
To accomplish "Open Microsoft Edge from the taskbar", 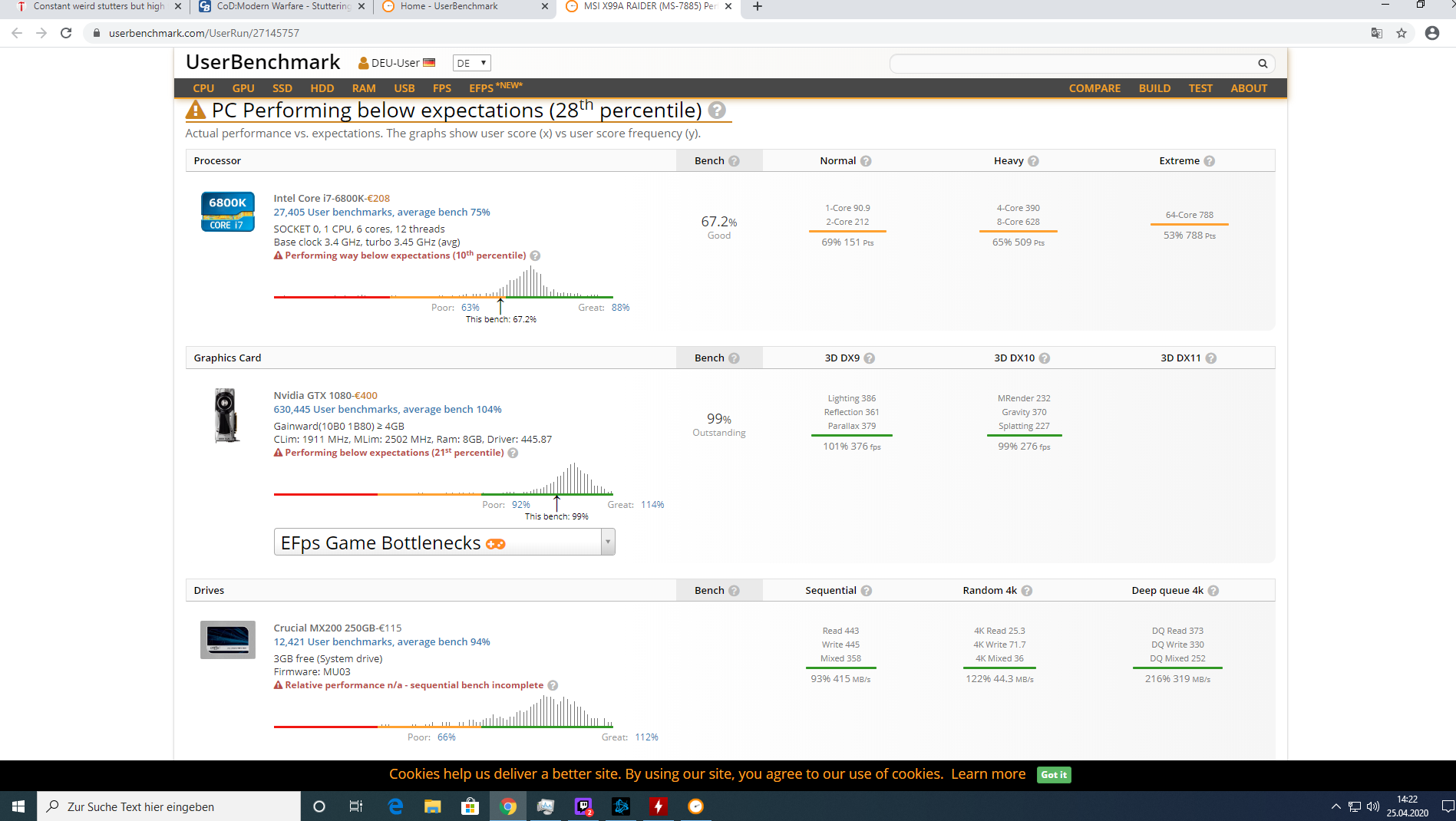I will point(395,806).
